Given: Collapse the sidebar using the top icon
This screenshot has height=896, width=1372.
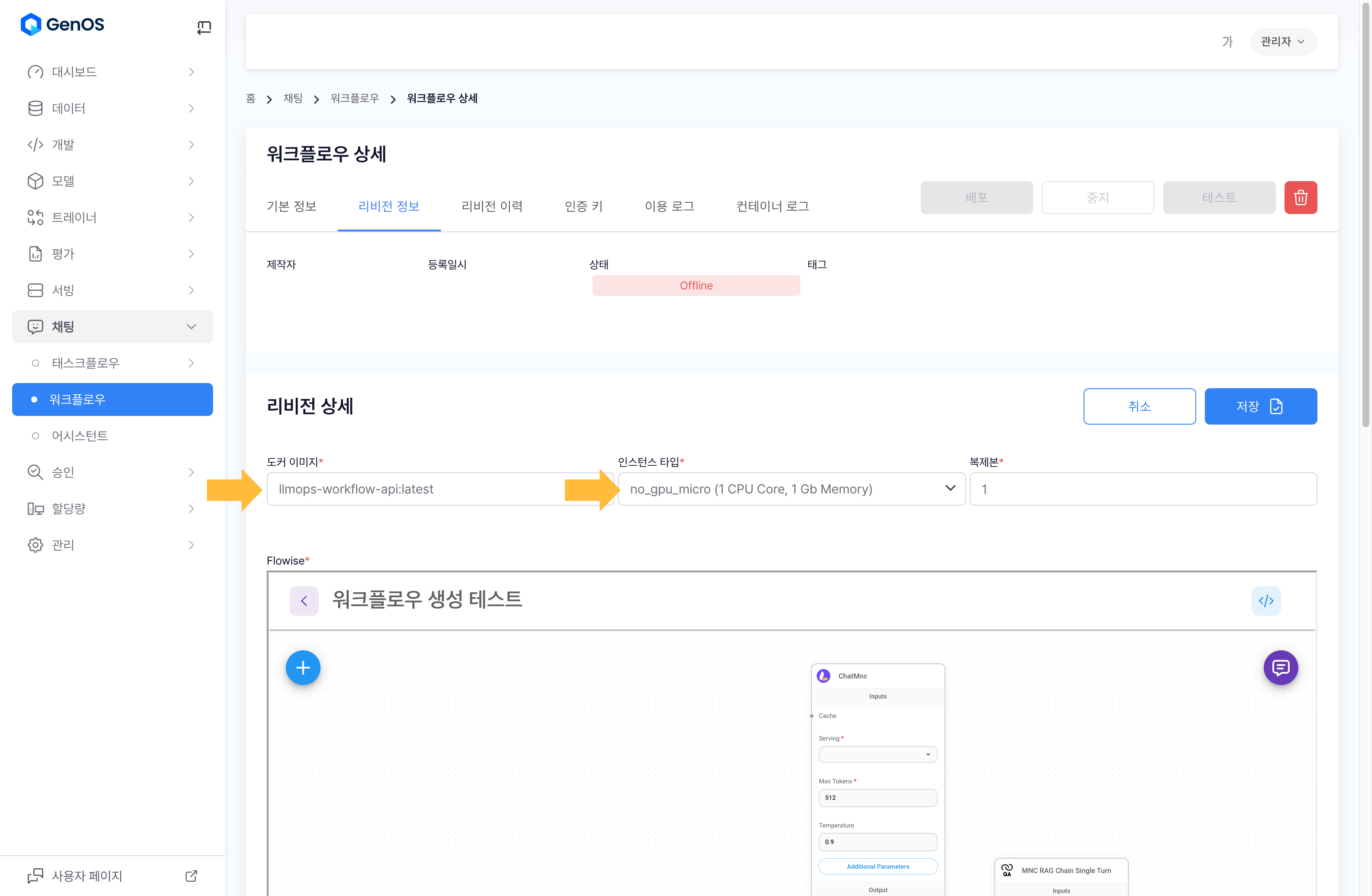Looking at the screenshot, I should [x=204, y=27].
